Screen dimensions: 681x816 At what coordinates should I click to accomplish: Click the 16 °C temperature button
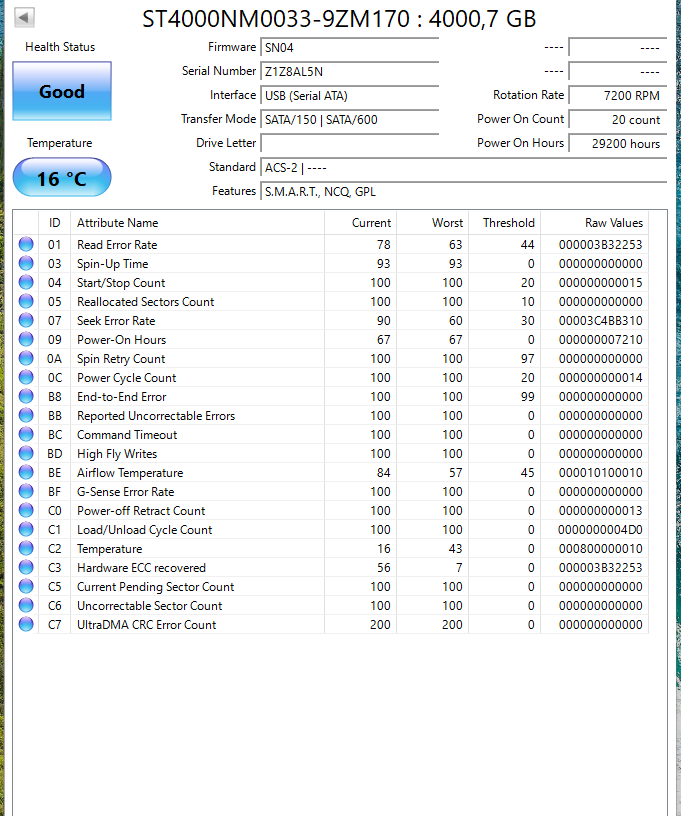coord(62,178)
